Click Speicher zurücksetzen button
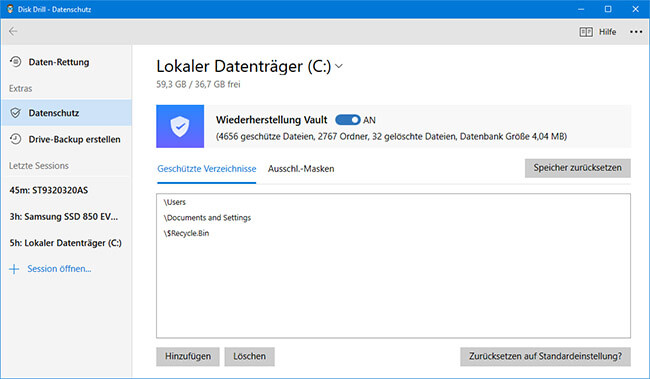The height and width of the screenshot is (379, 650). click(x=577, y=168)
